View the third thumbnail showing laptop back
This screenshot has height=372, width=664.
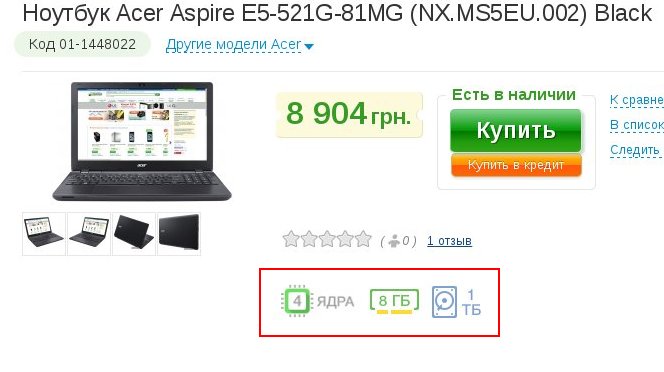[x=134, y=234]
